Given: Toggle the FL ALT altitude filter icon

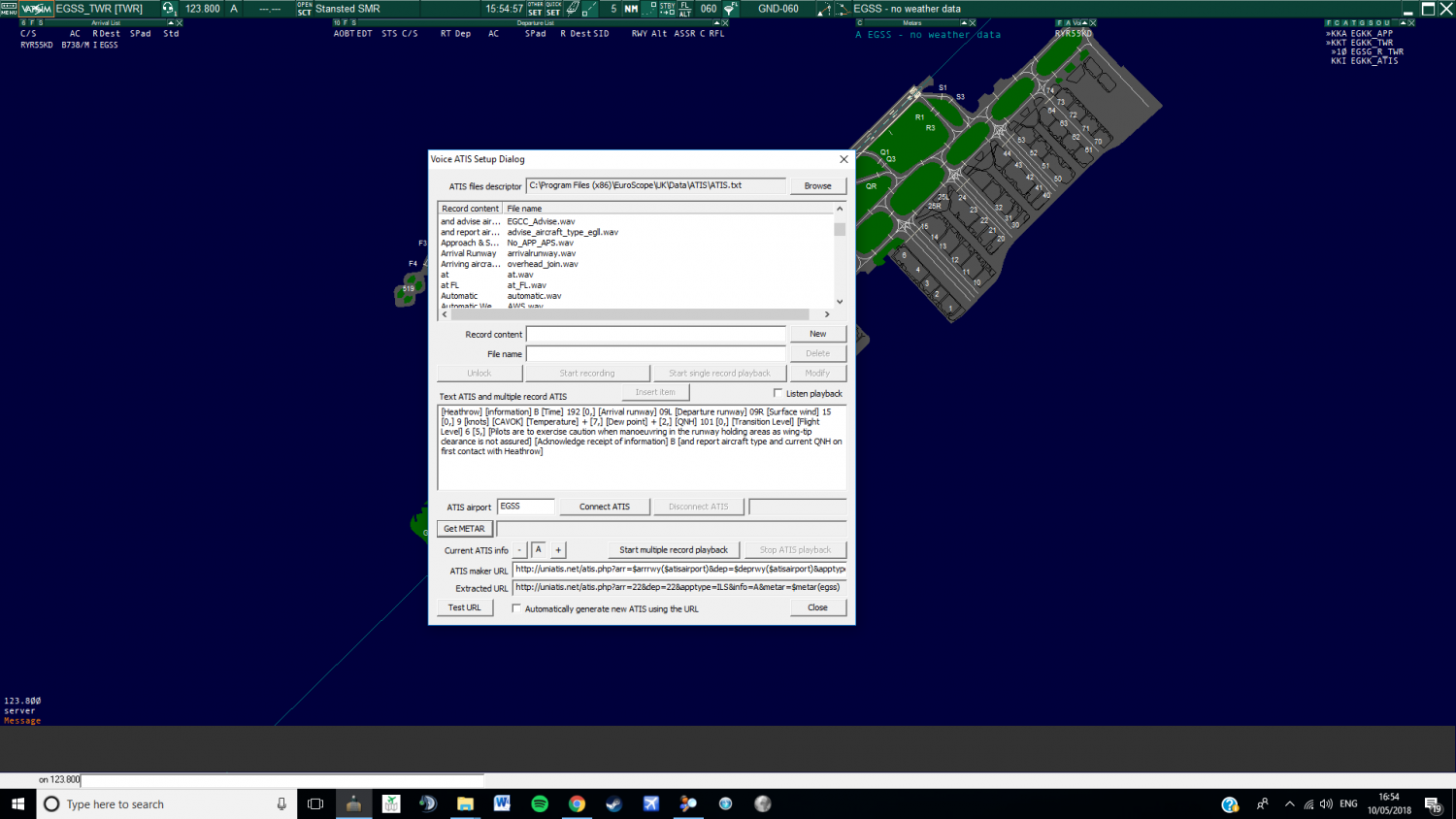Looking at the screenshot, I should 685,9.
